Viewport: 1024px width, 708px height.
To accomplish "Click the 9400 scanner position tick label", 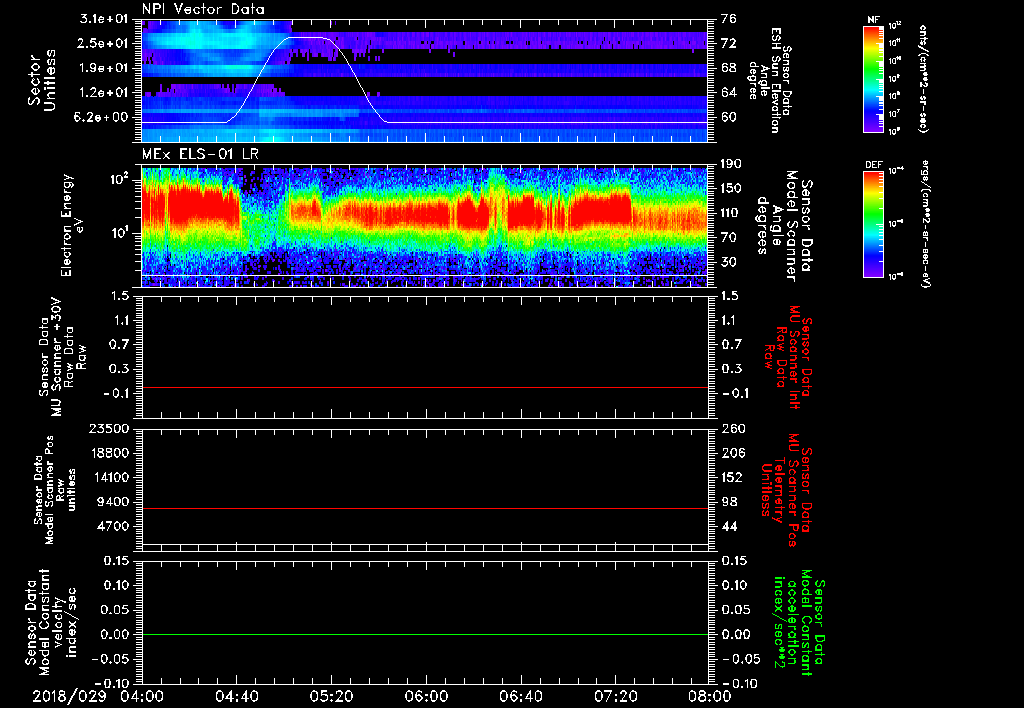I will click(112, 502).
